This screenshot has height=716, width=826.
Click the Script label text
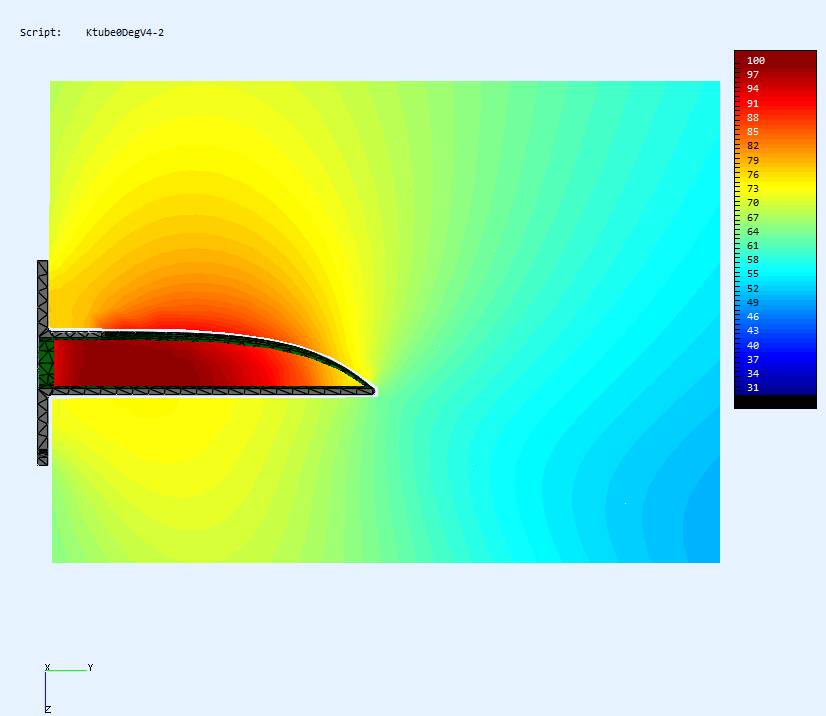point(41,32)
